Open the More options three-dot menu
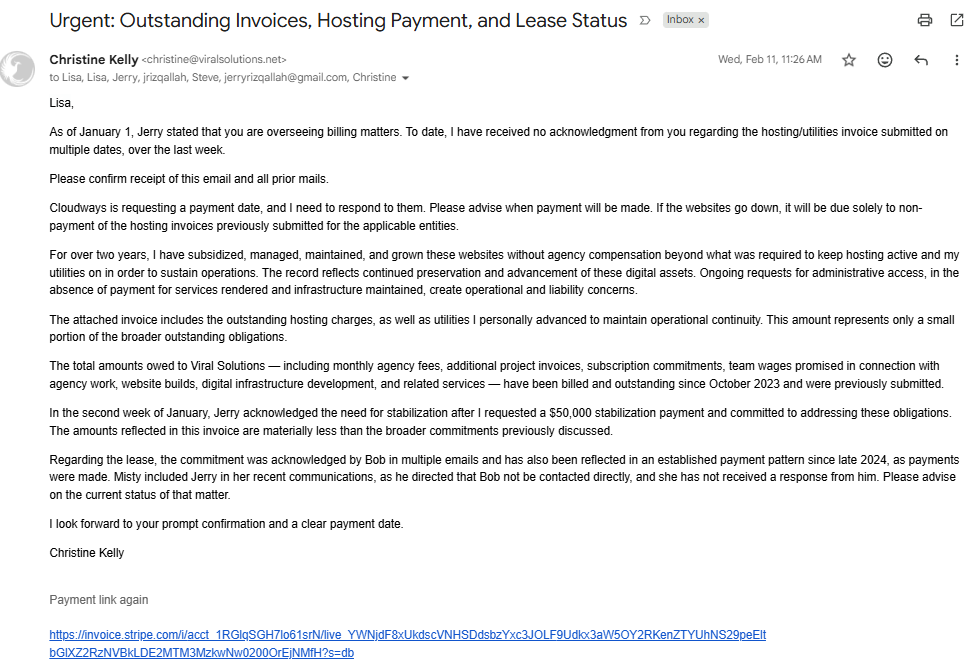 point(957,59)
